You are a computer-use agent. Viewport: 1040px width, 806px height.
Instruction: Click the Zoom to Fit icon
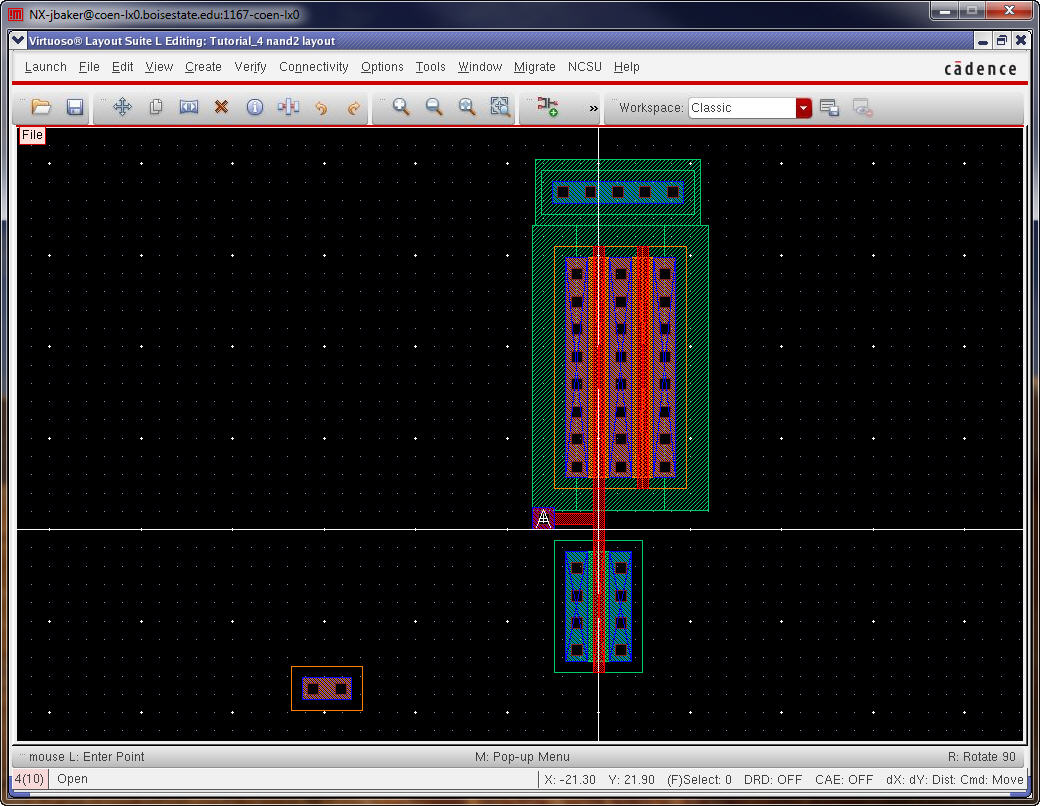coord(467,107)
